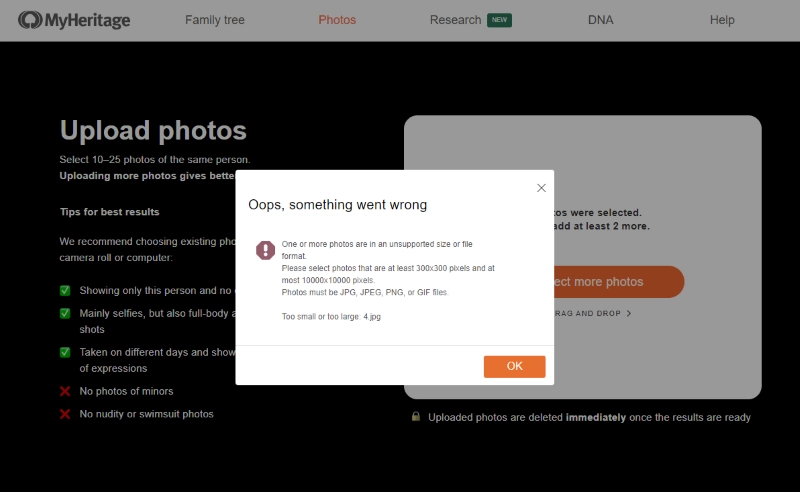The height and width of the screenshot is (492, 800).
Task: Click green check beside 'Mainly selfies'
Action: [65, 314]
